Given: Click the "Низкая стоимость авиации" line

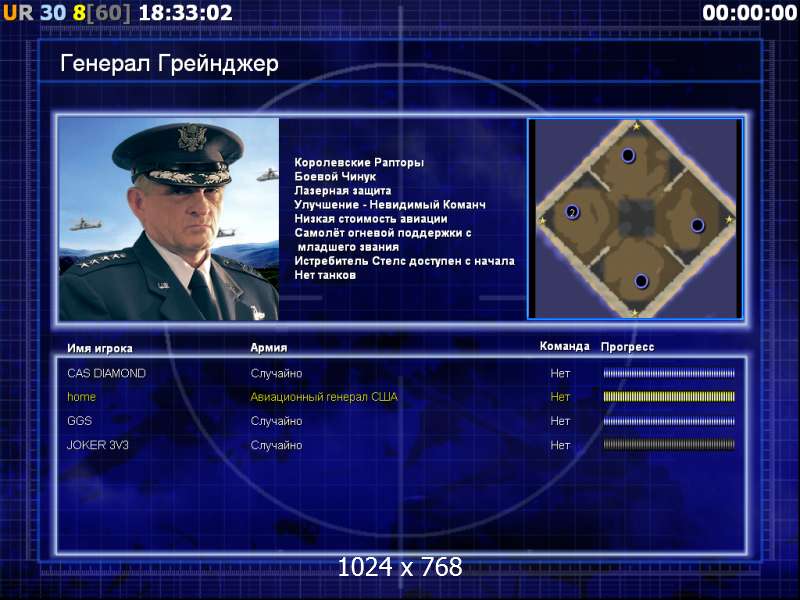Looking at the screenshot, I should coord(371,218).
